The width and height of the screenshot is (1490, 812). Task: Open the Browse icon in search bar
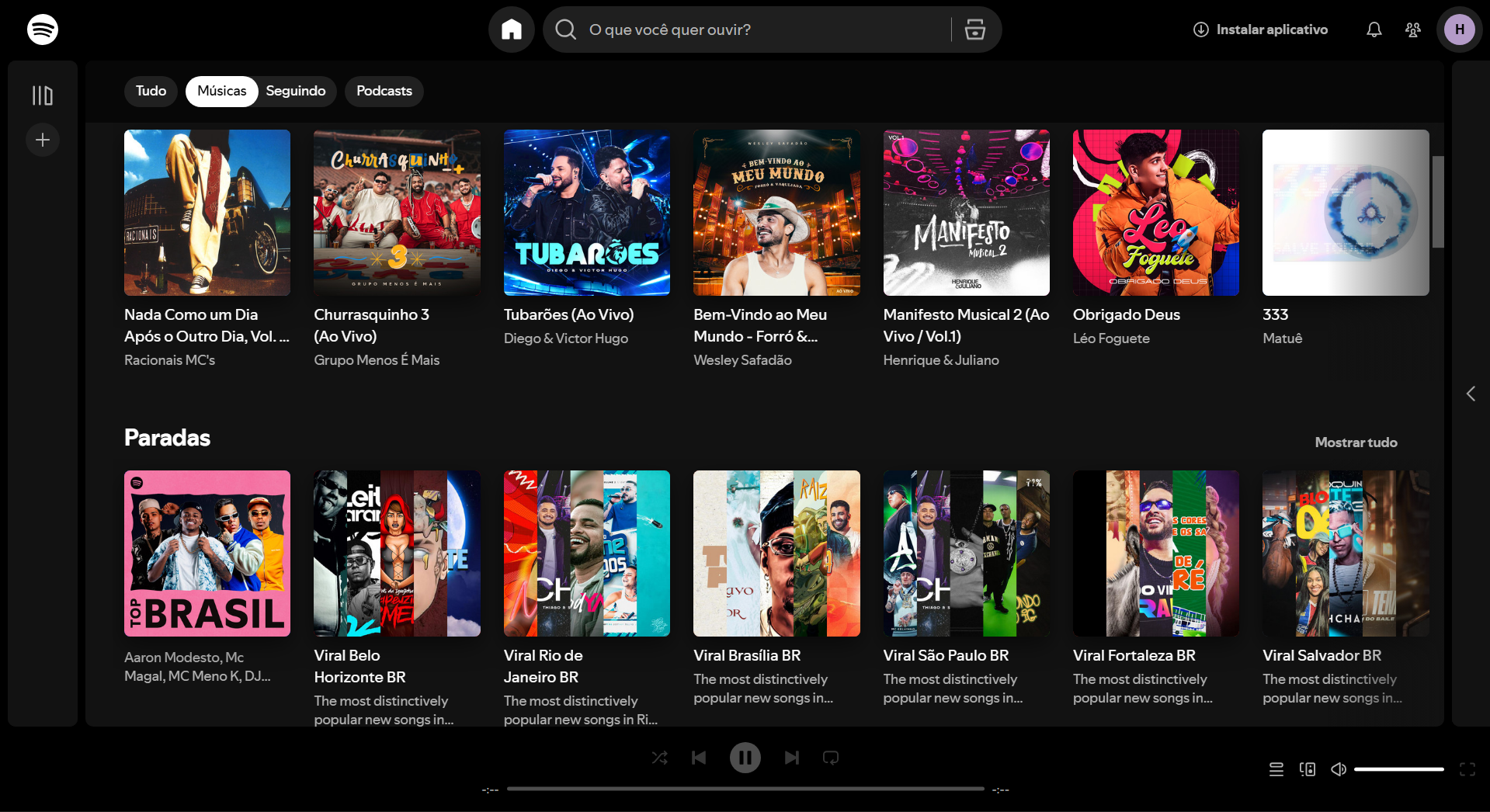975,29
